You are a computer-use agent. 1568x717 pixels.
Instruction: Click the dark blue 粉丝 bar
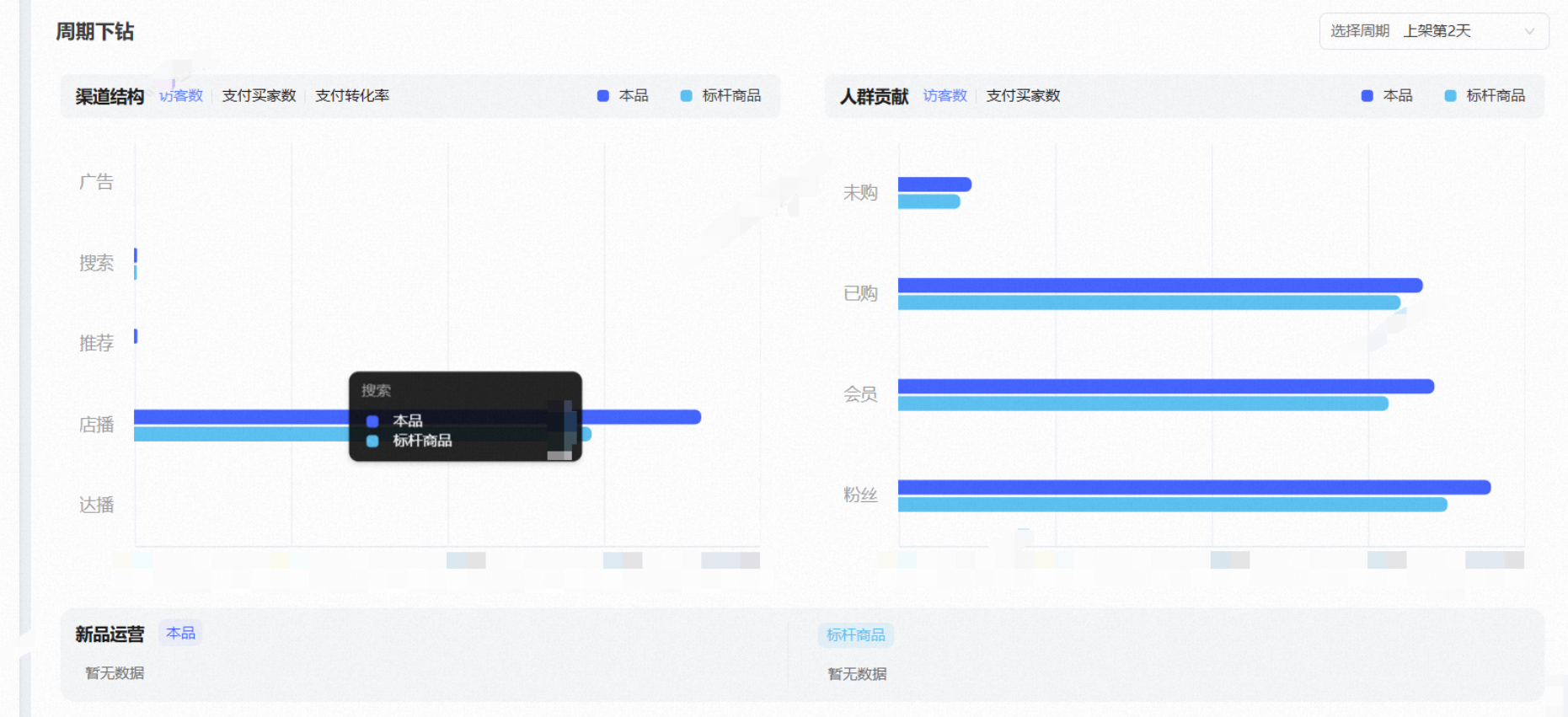click(1194, 487)
